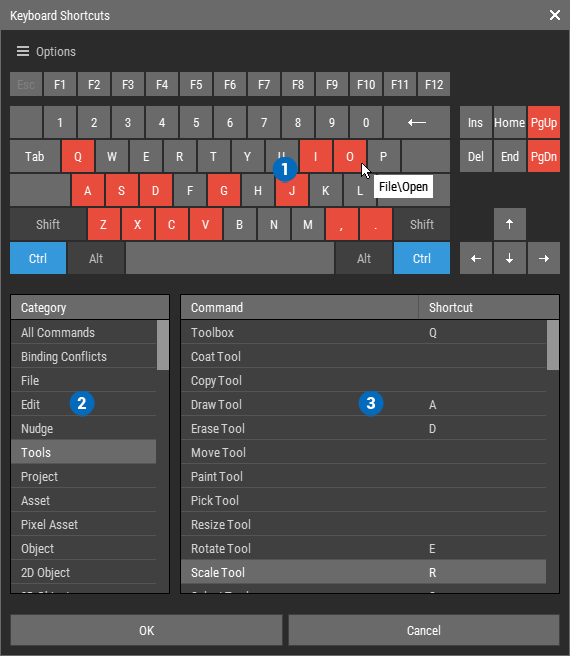This screenshot has height=656, width=570.
Task: Click the F1 key
Action: tap(60, 84)
